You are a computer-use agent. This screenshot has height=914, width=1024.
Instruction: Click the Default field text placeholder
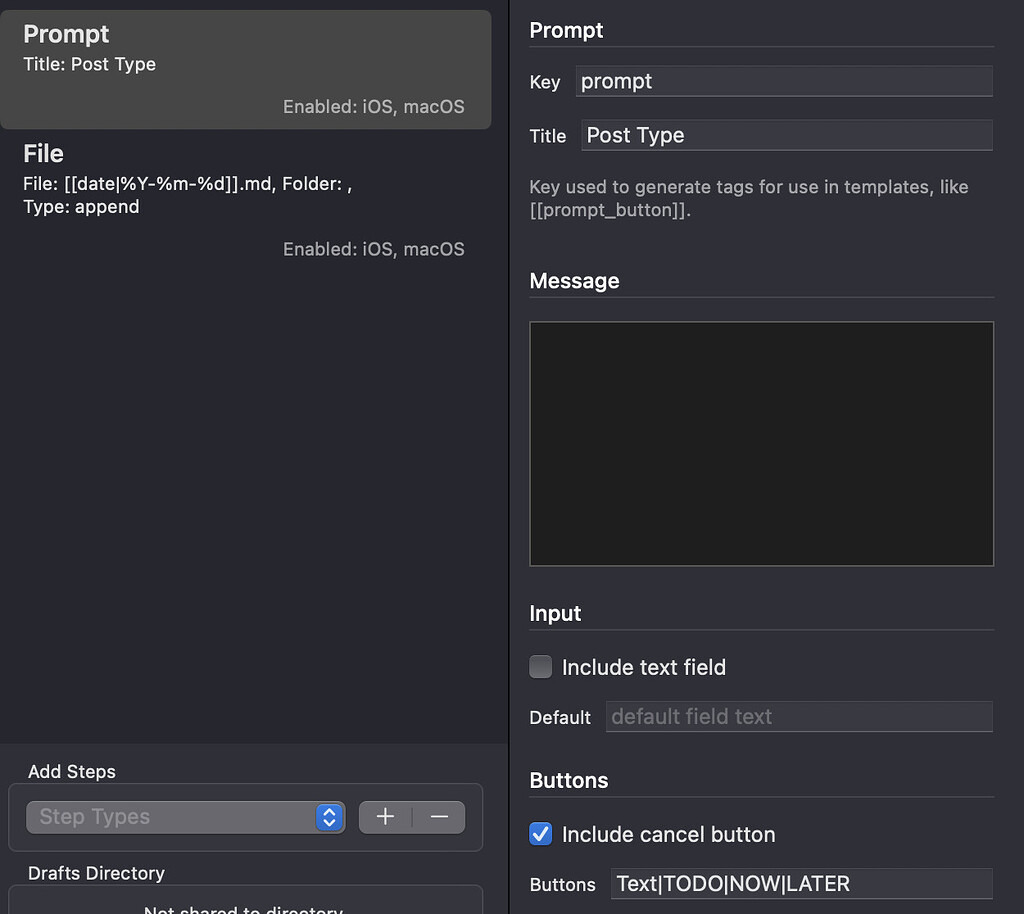point(799,717)
